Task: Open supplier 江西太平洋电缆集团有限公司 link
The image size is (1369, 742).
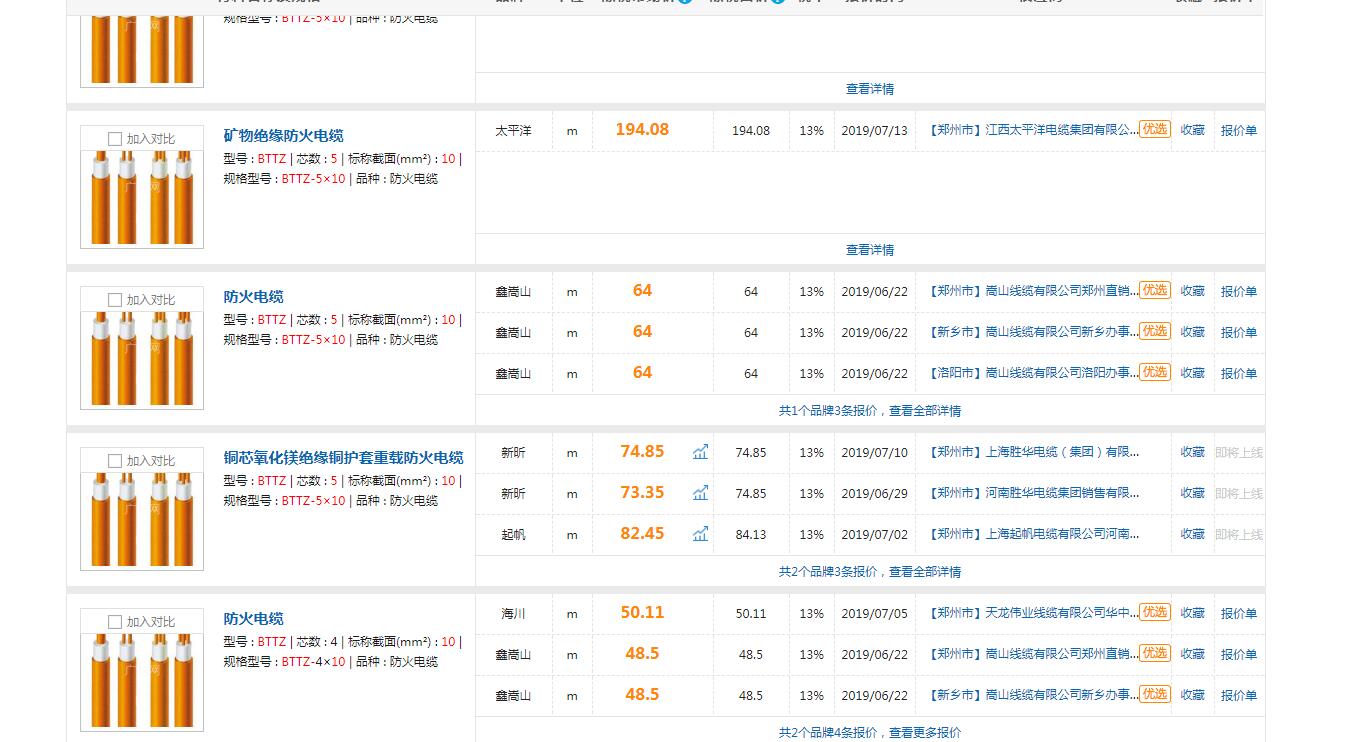Action: click(1032, 130)
